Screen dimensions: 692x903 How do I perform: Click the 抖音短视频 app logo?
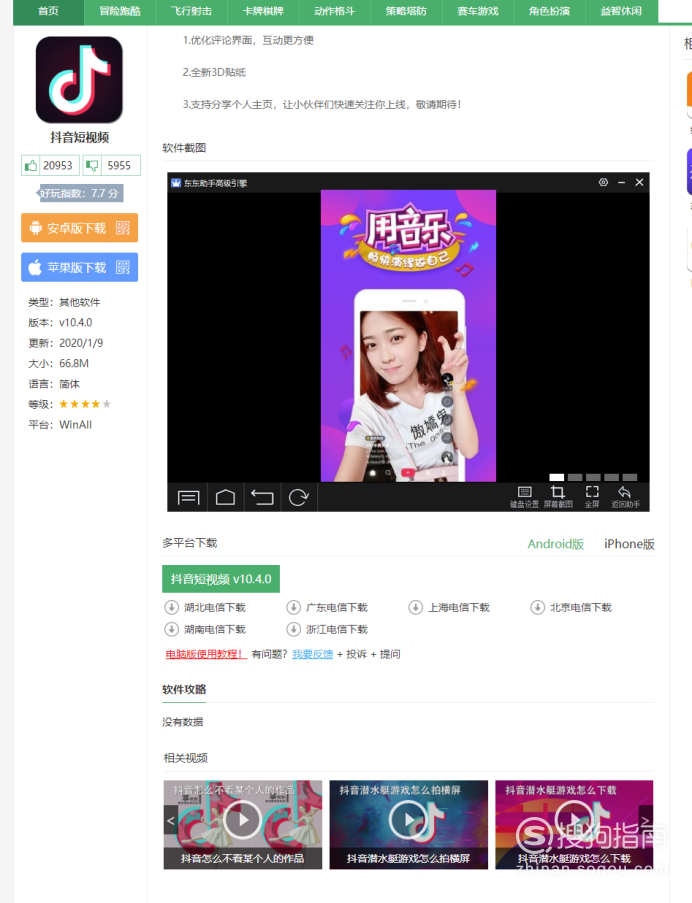point(79,79)
